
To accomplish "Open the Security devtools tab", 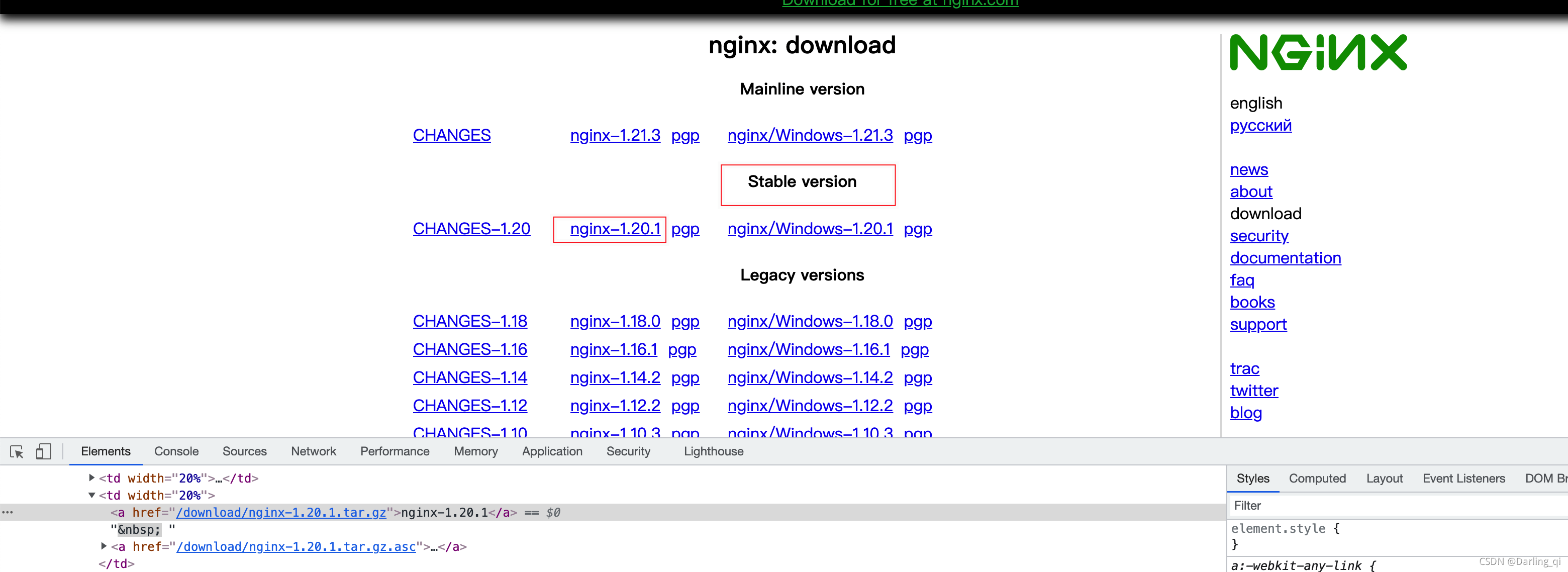I will (628, 451).
